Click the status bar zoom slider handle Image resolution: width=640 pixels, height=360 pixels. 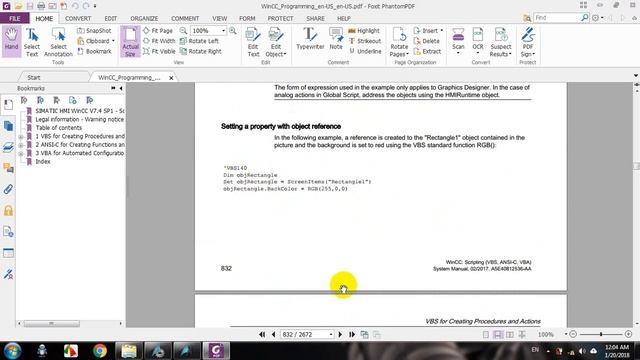(x=601, y=334)
